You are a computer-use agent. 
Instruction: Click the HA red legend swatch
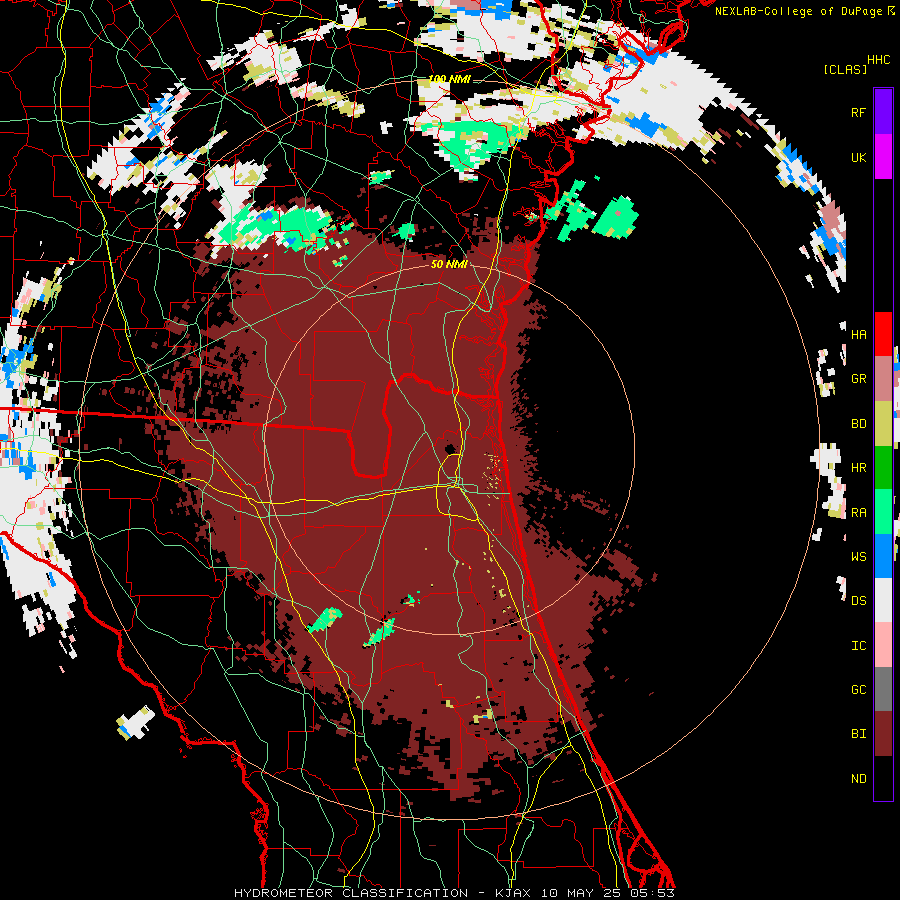(x=883, y=334)
